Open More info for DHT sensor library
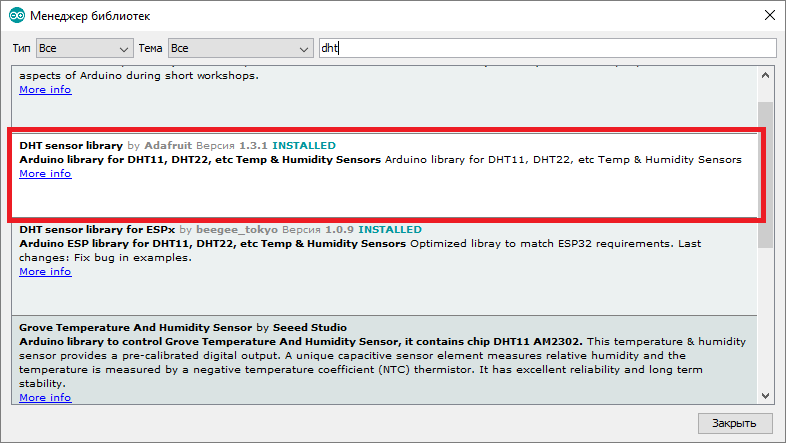This screenshot has height=443, width=786. (45, 173)
